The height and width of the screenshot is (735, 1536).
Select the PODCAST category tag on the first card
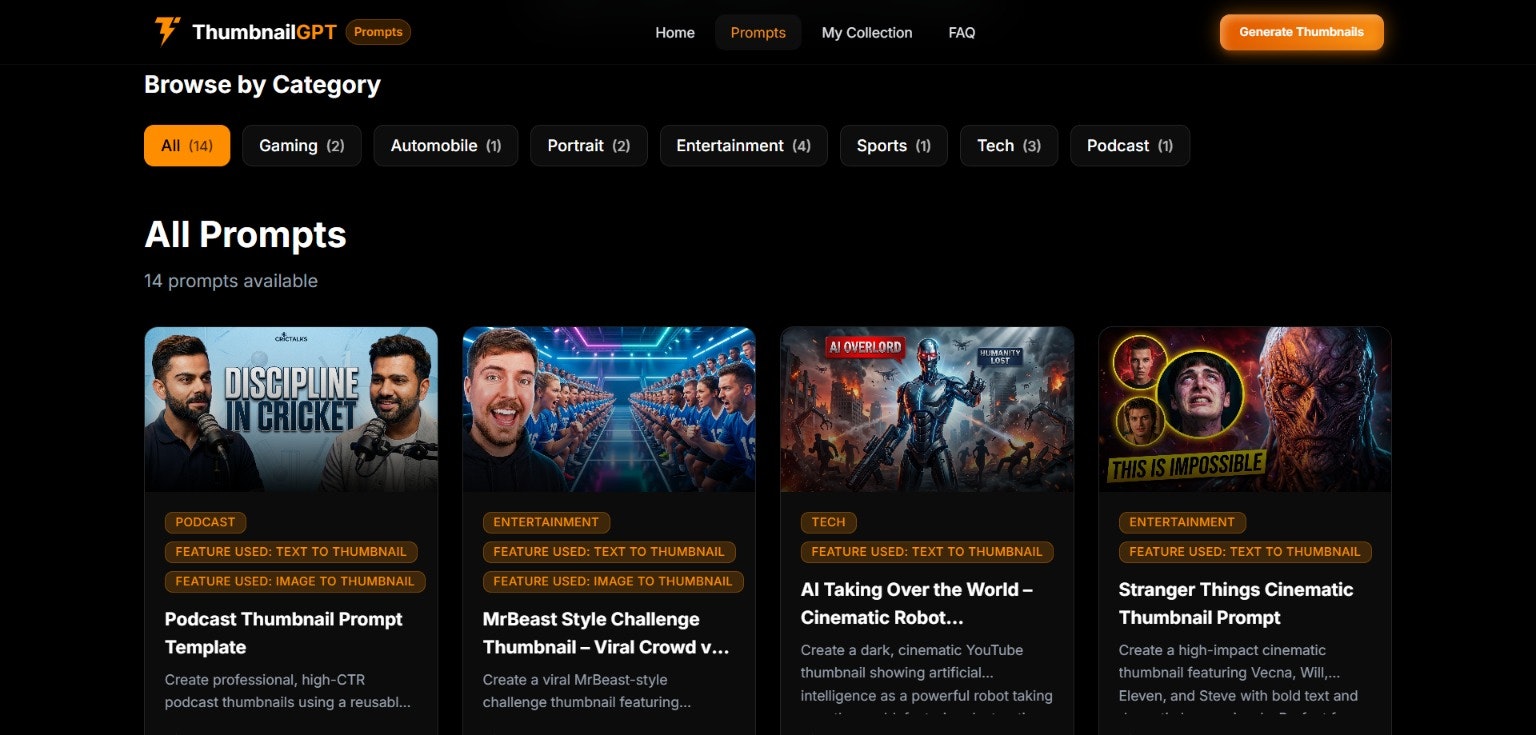coord(205,521)
